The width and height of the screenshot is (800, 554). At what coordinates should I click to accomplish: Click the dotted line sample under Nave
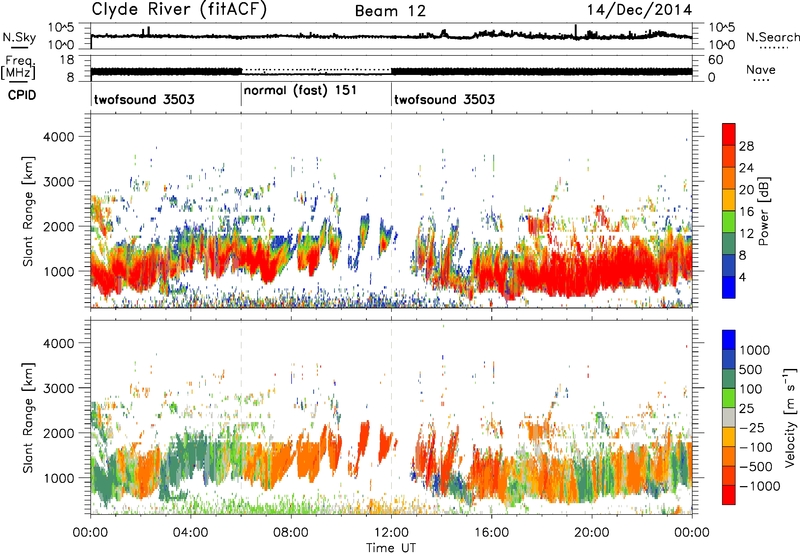point(761,80)
